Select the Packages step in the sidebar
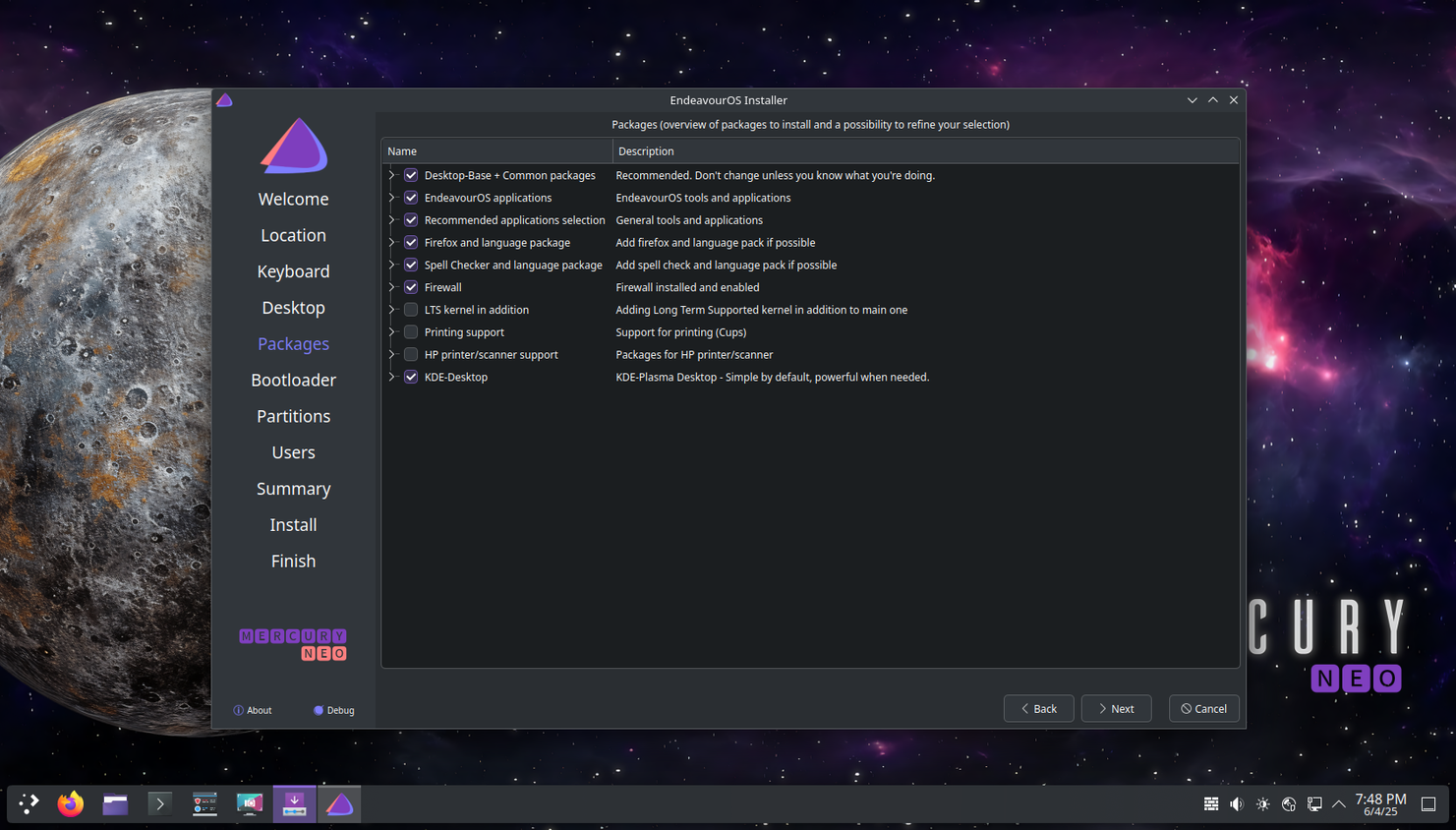The height and width of the screenshot is (830, 1456). 293,344
